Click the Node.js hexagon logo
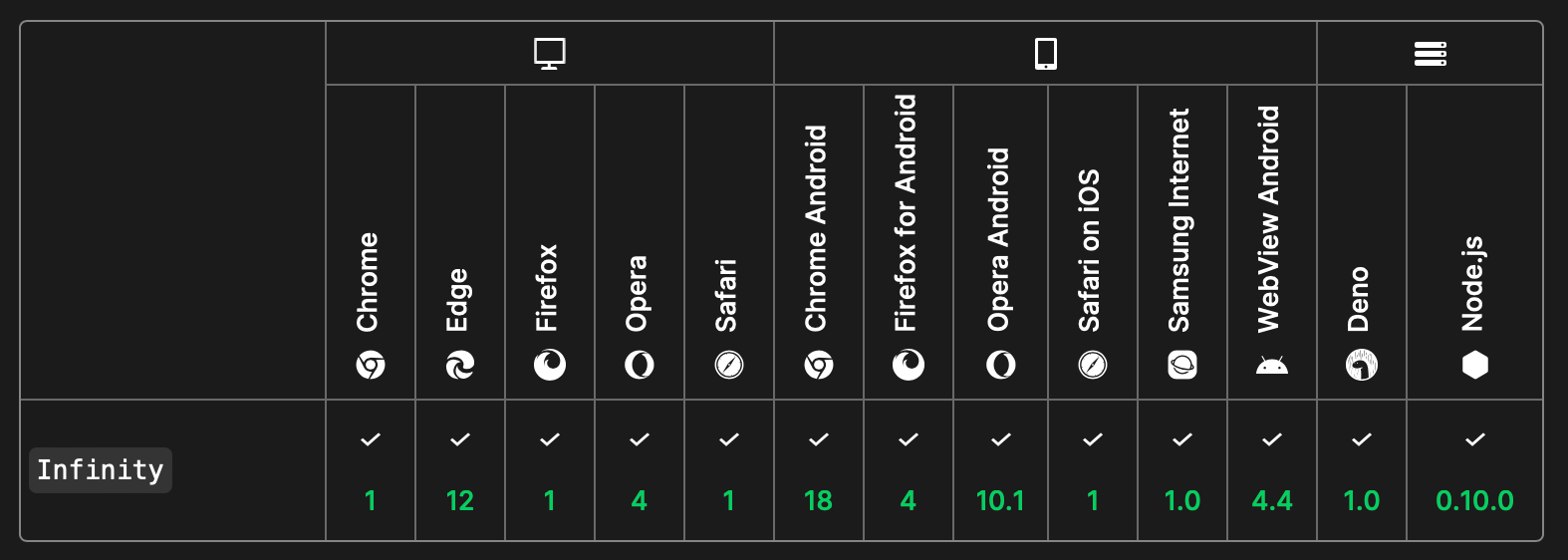Screen dimensions: 1568x560 (1474, 366)
